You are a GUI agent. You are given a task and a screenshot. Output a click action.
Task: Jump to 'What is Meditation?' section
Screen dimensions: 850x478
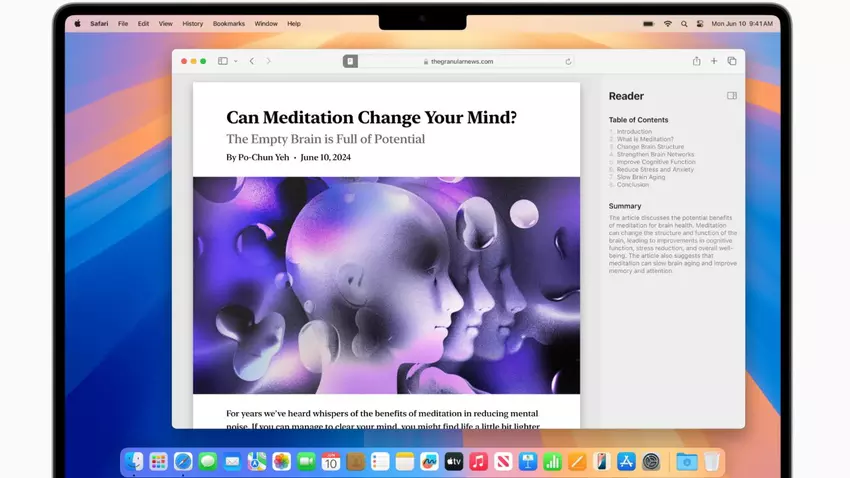[645, 139]
